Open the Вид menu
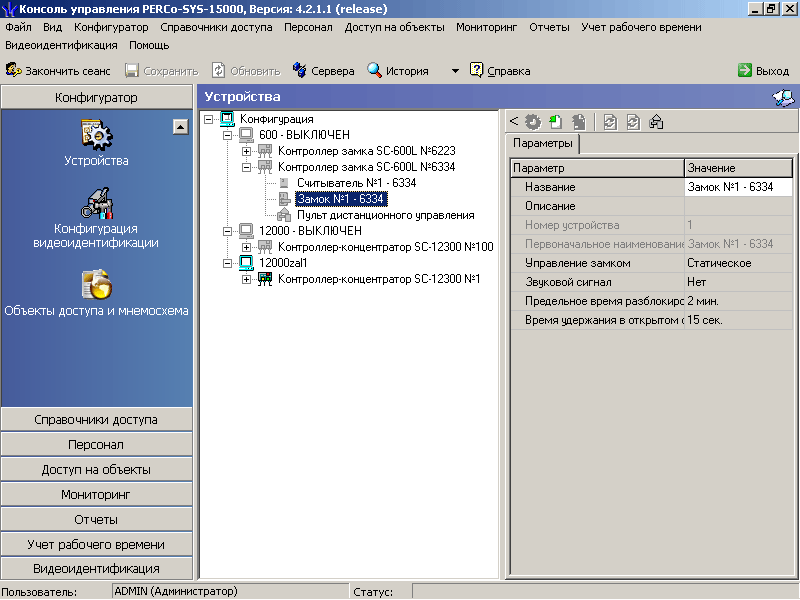Viewport: 800px width, 600px height. (53, 27)
